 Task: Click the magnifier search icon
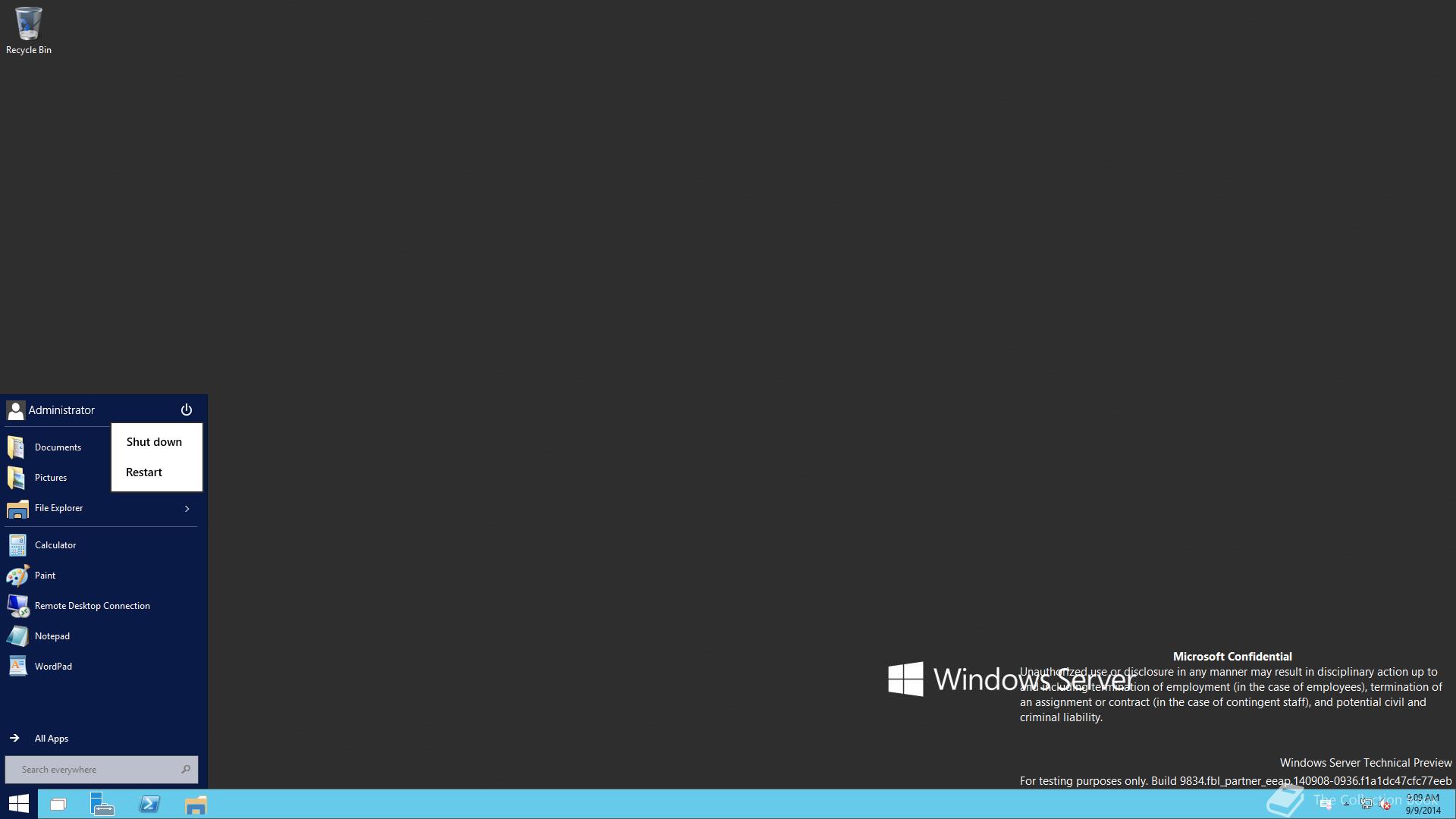click(186, 770)
